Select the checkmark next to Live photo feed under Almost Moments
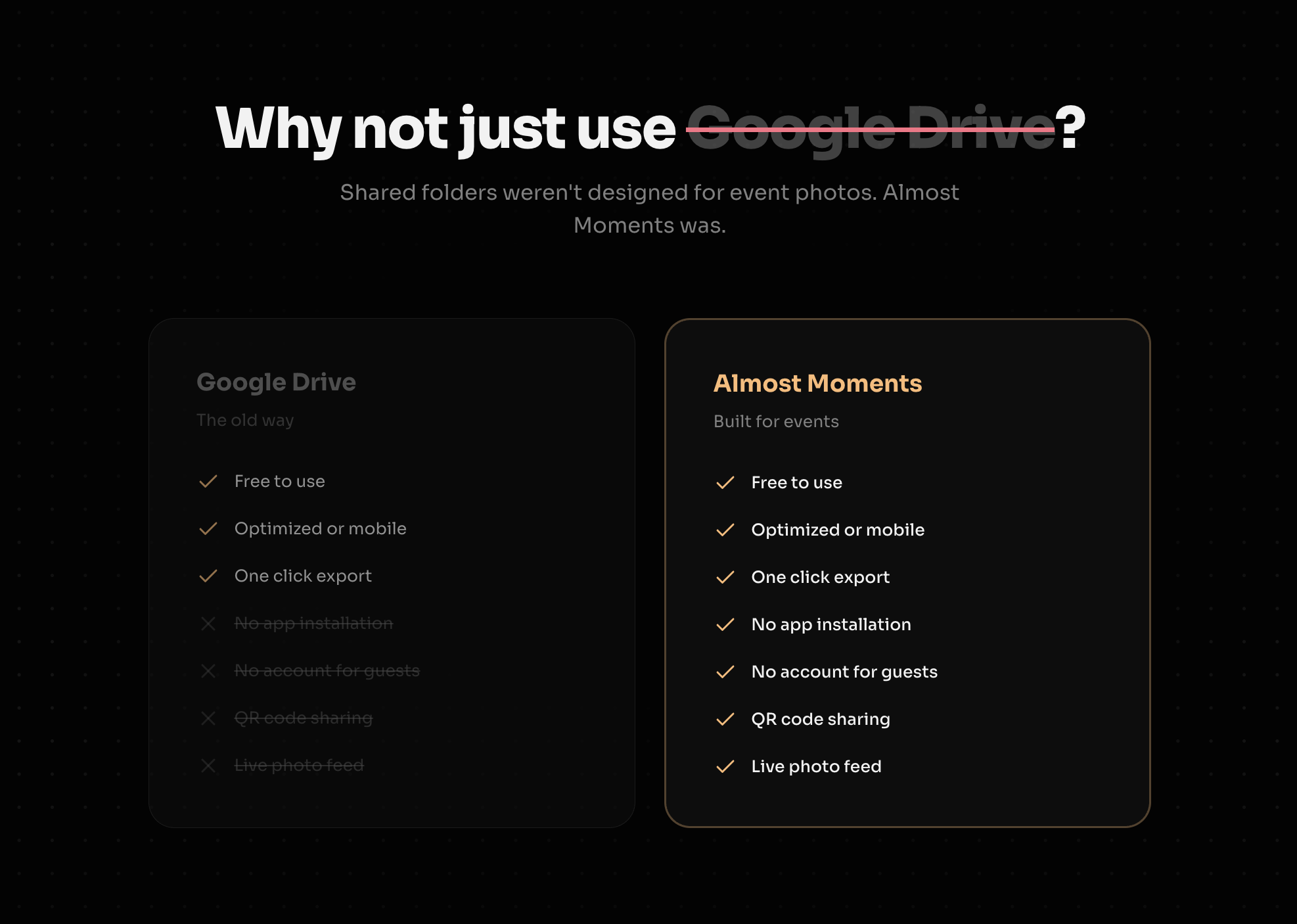The width and height of the screenshot is (1297, 924). click(726, 766)
